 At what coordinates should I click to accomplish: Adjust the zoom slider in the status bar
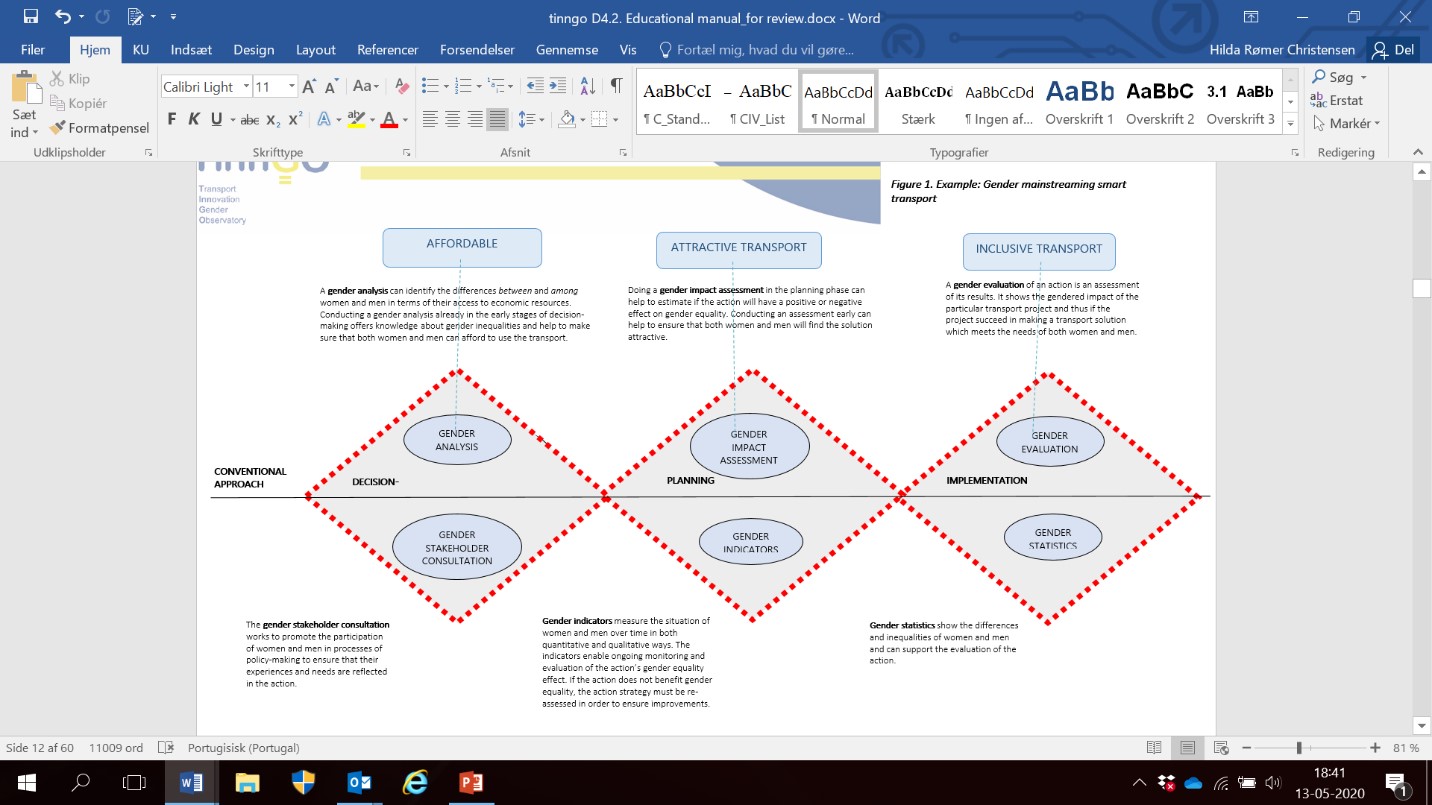(x=1299, y=748)
